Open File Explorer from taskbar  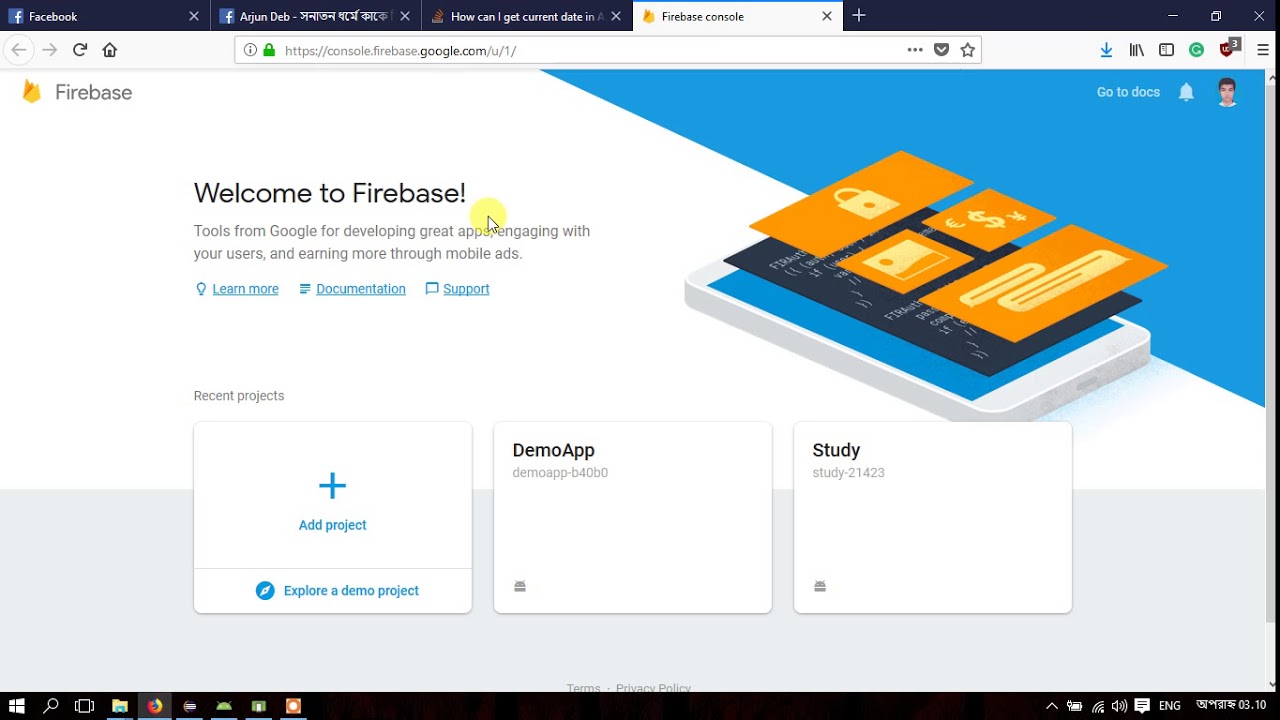(x=120, y=706)
